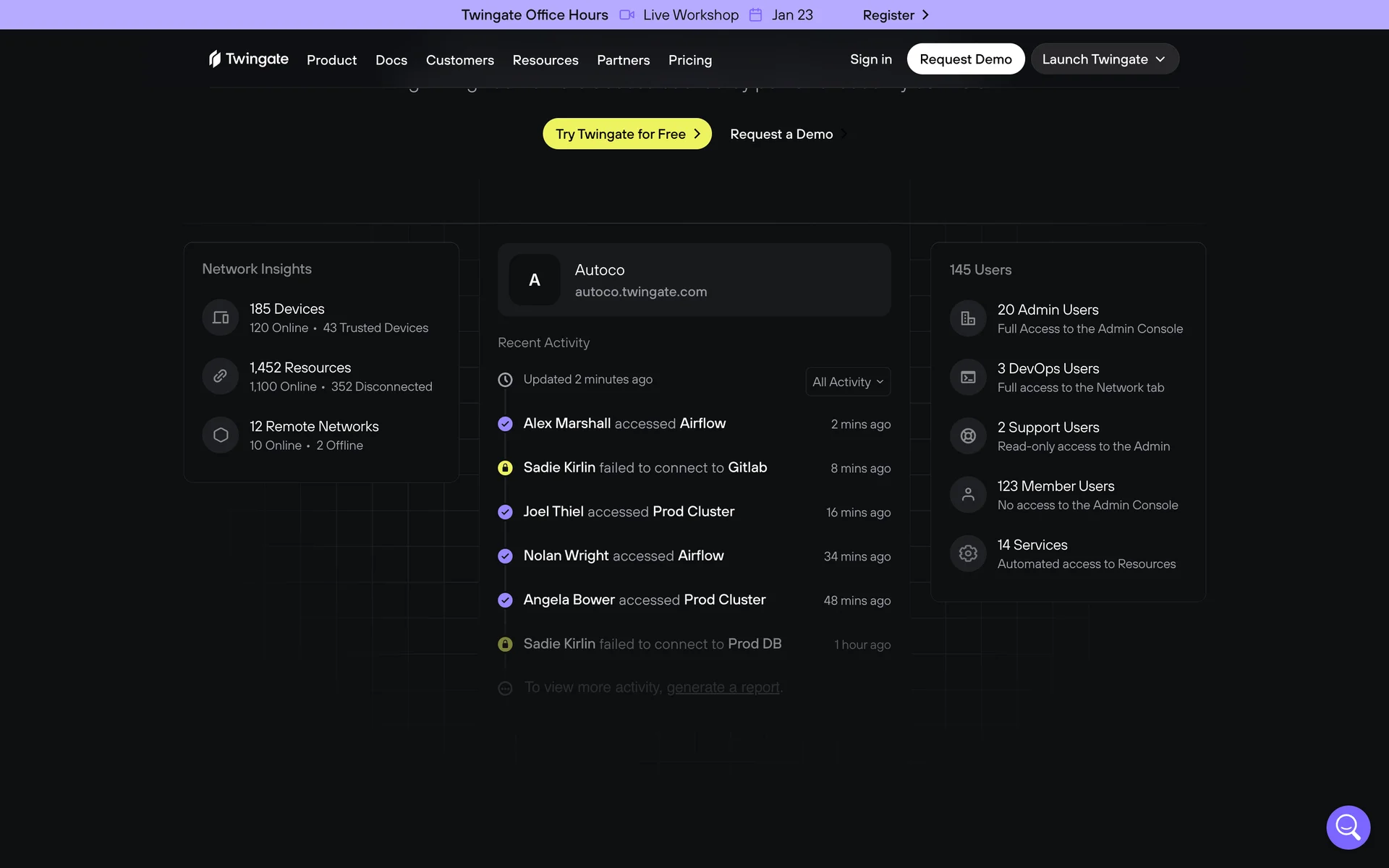Go to the Pricing page
The height and width of the screenshot is (868, 1389).
pyautogui.click(x=689, y=60)
